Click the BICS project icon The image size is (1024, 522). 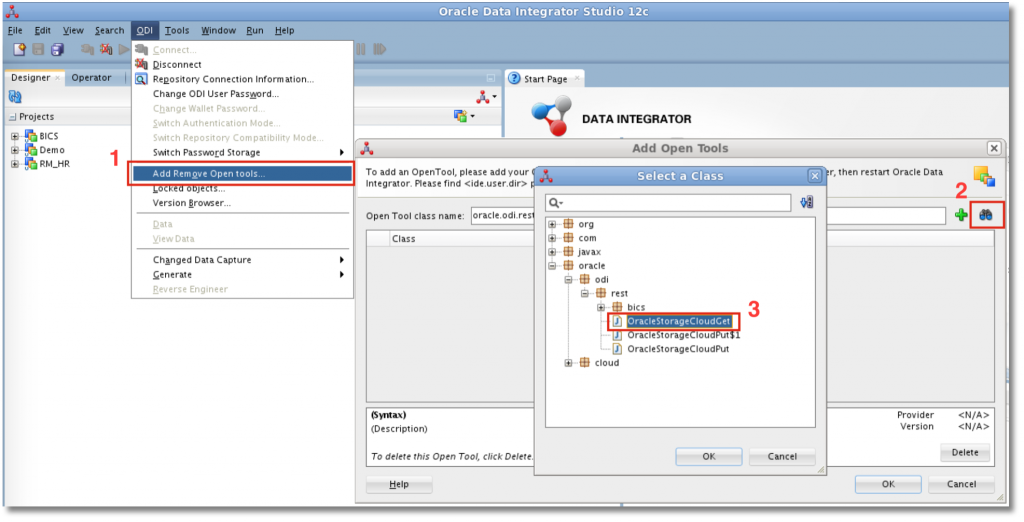[31, 136]
